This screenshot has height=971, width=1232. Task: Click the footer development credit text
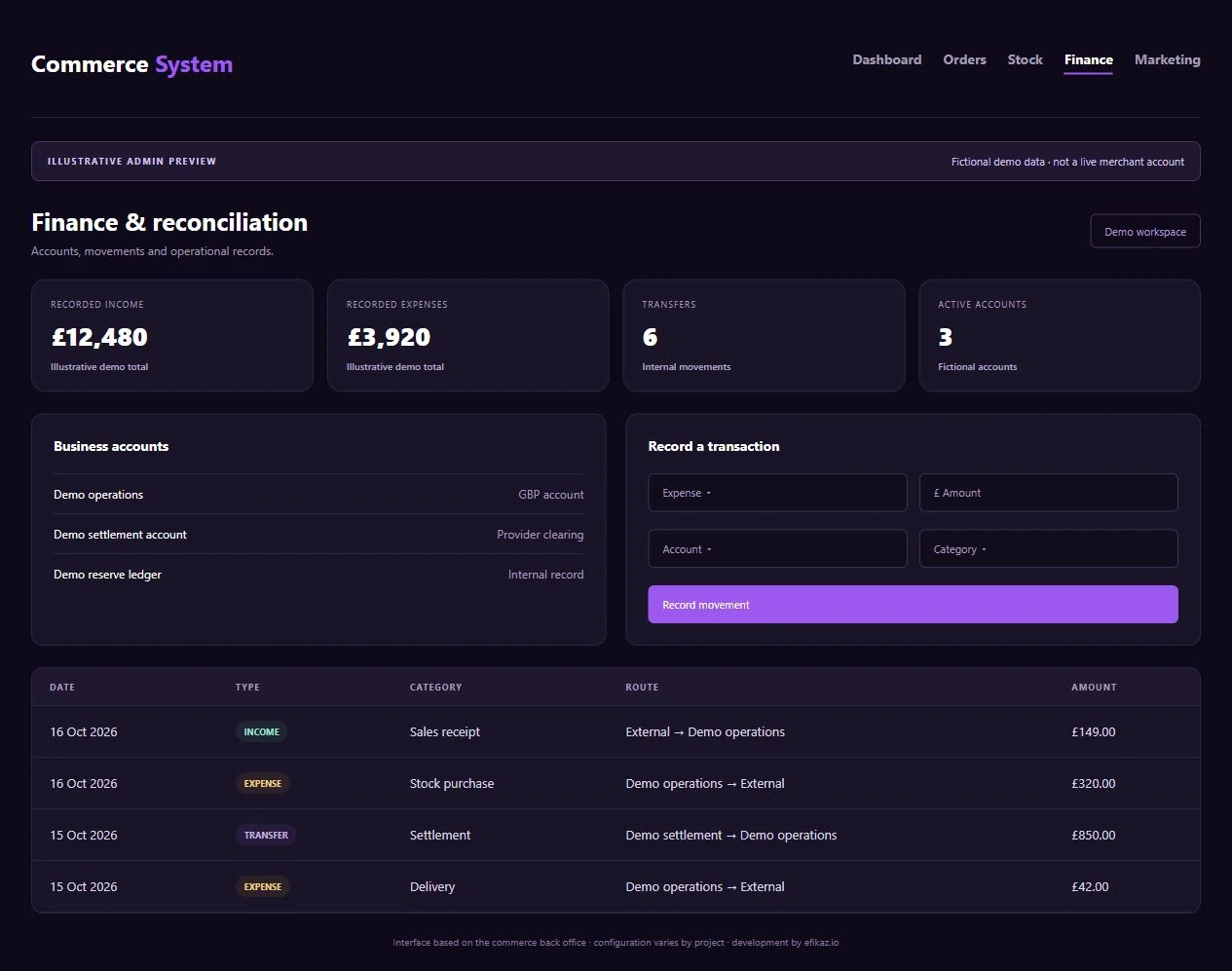click(x=785, y=943)
